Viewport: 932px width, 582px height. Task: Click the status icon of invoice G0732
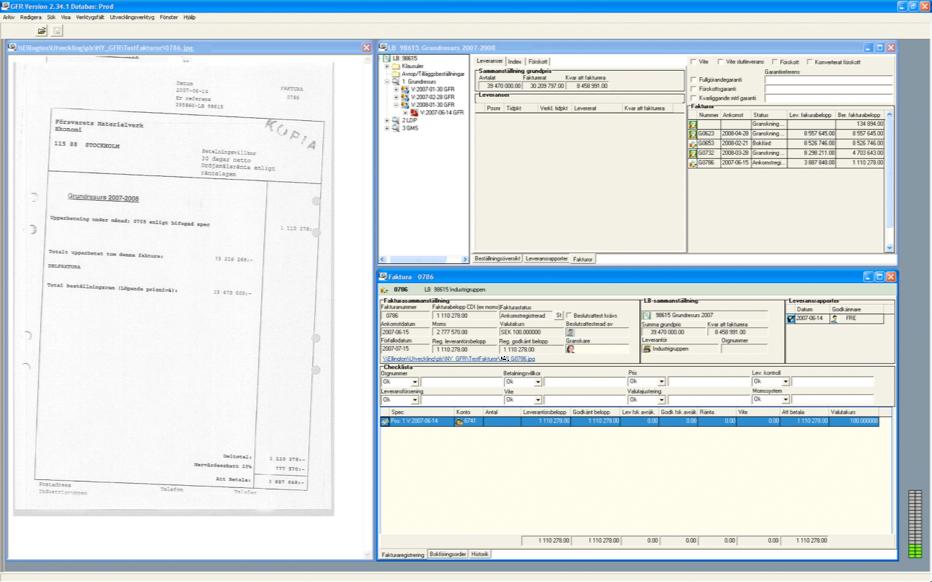(692, 153)
